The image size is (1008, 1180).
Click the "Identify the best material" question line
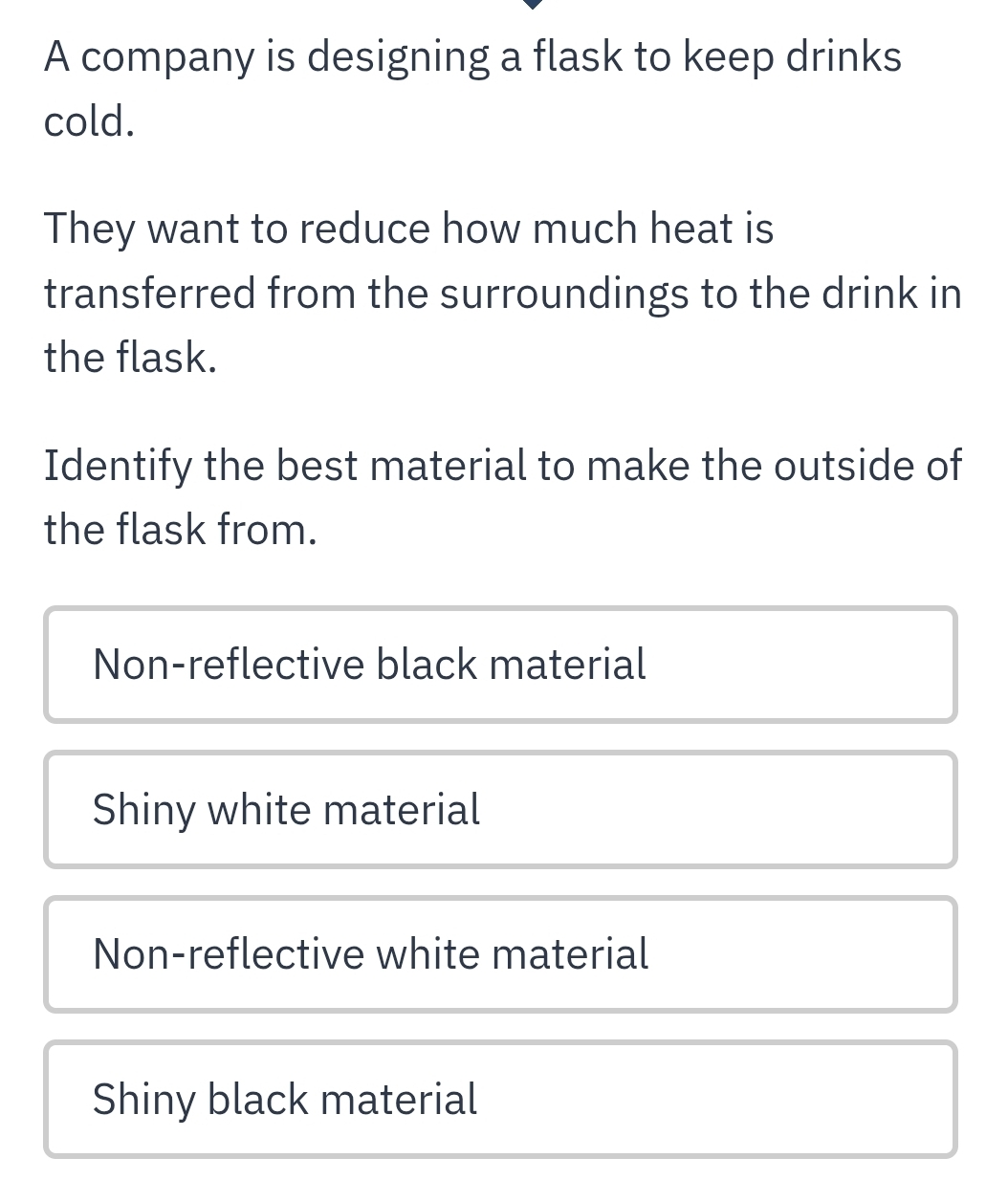click(x=503, y=466)
